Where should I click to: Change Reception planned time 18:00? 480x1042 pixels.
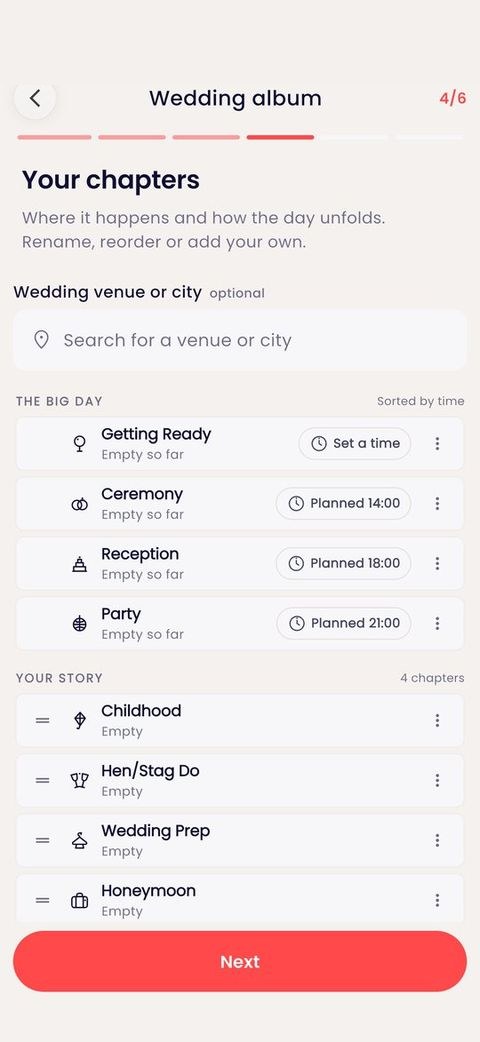click(x=343, y=563)
